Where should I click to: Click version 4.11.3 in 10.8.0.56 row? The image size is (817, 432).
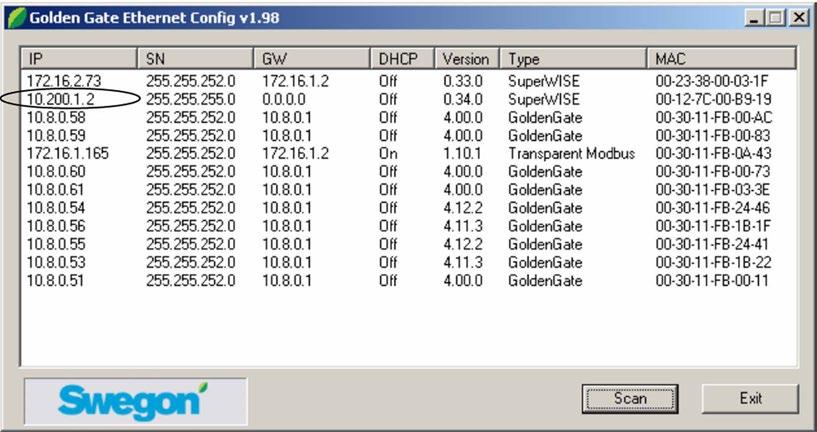(463, 226)
